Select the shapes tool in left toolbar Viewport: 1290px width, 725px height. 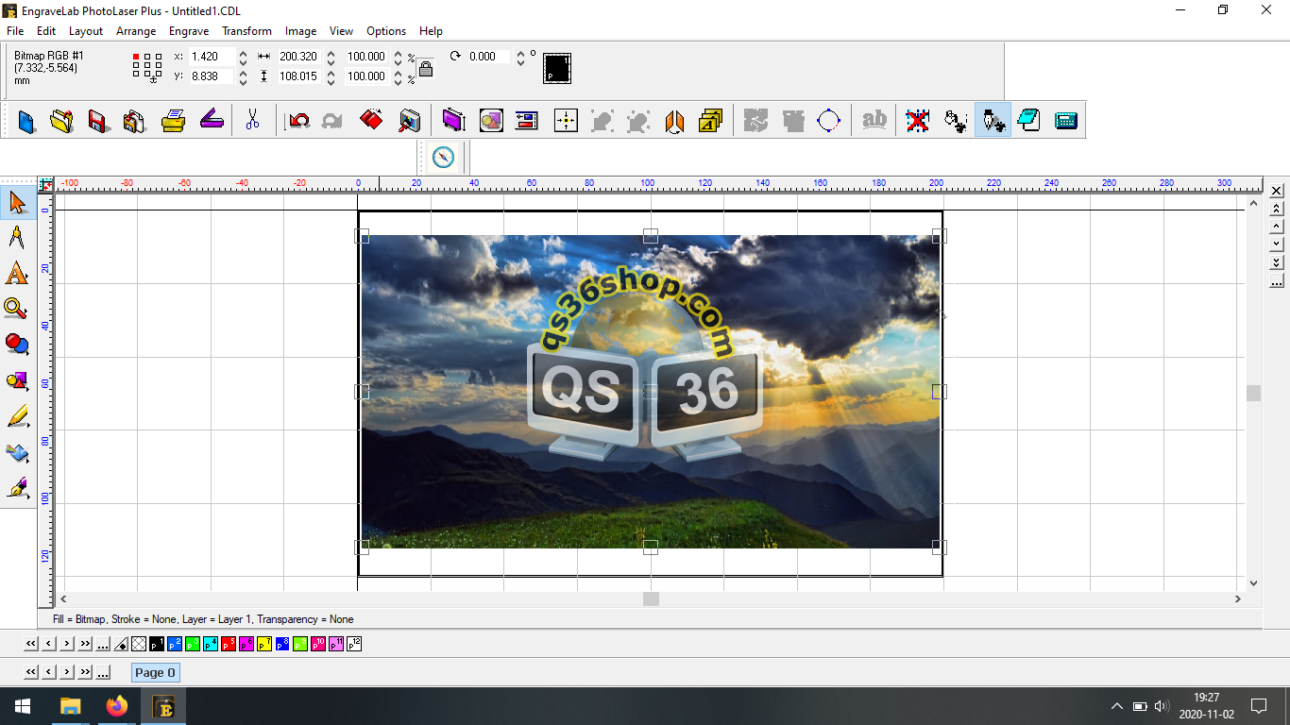point(17,381)
